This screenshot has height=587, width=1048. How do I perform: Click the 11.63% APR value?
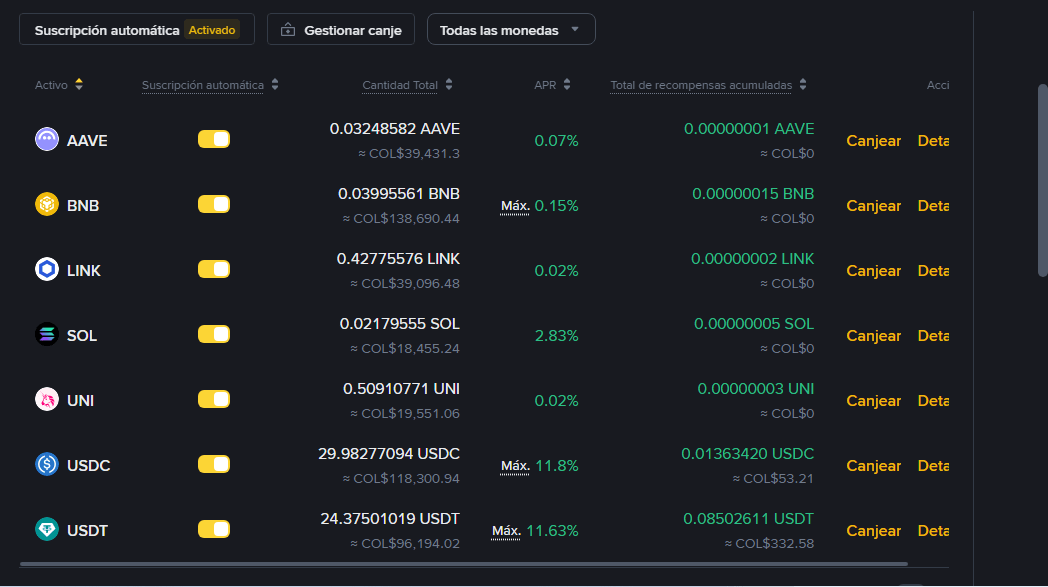(x=552, y=530)
